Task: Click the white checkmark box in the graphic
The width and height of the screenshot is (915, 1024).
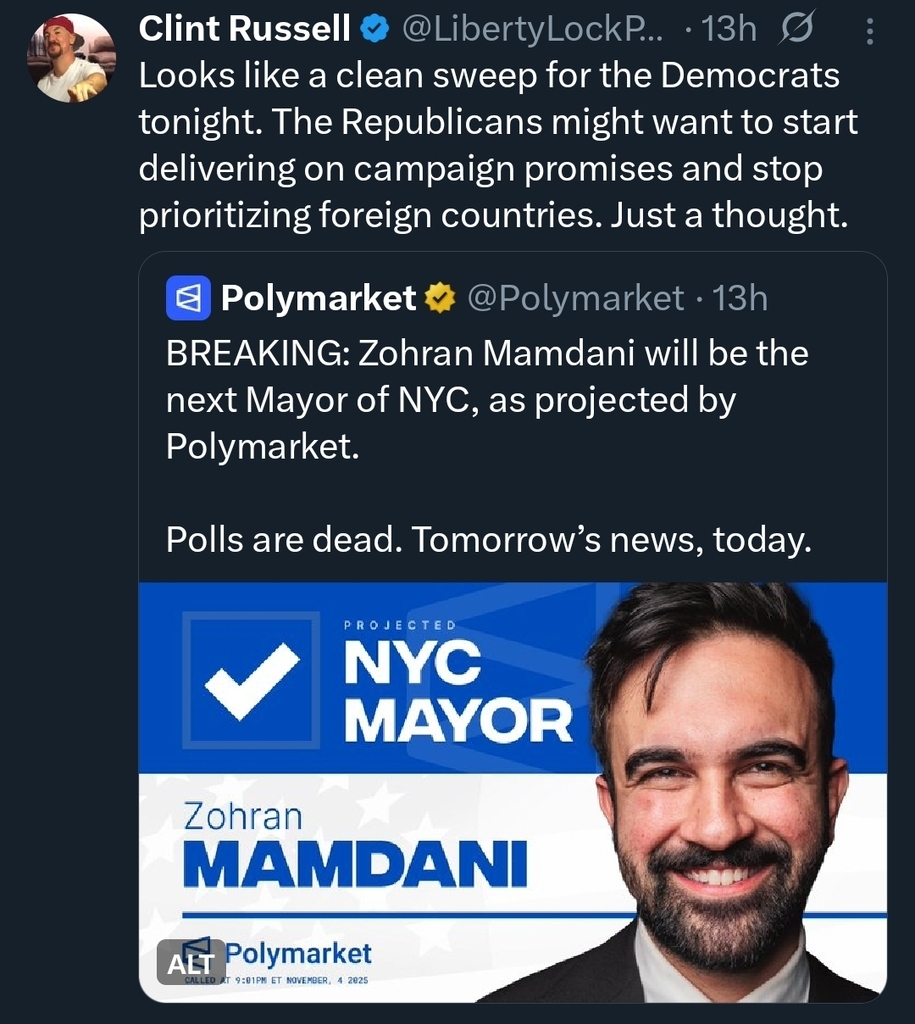Action: pyautogui.click(x=251, y=680)
